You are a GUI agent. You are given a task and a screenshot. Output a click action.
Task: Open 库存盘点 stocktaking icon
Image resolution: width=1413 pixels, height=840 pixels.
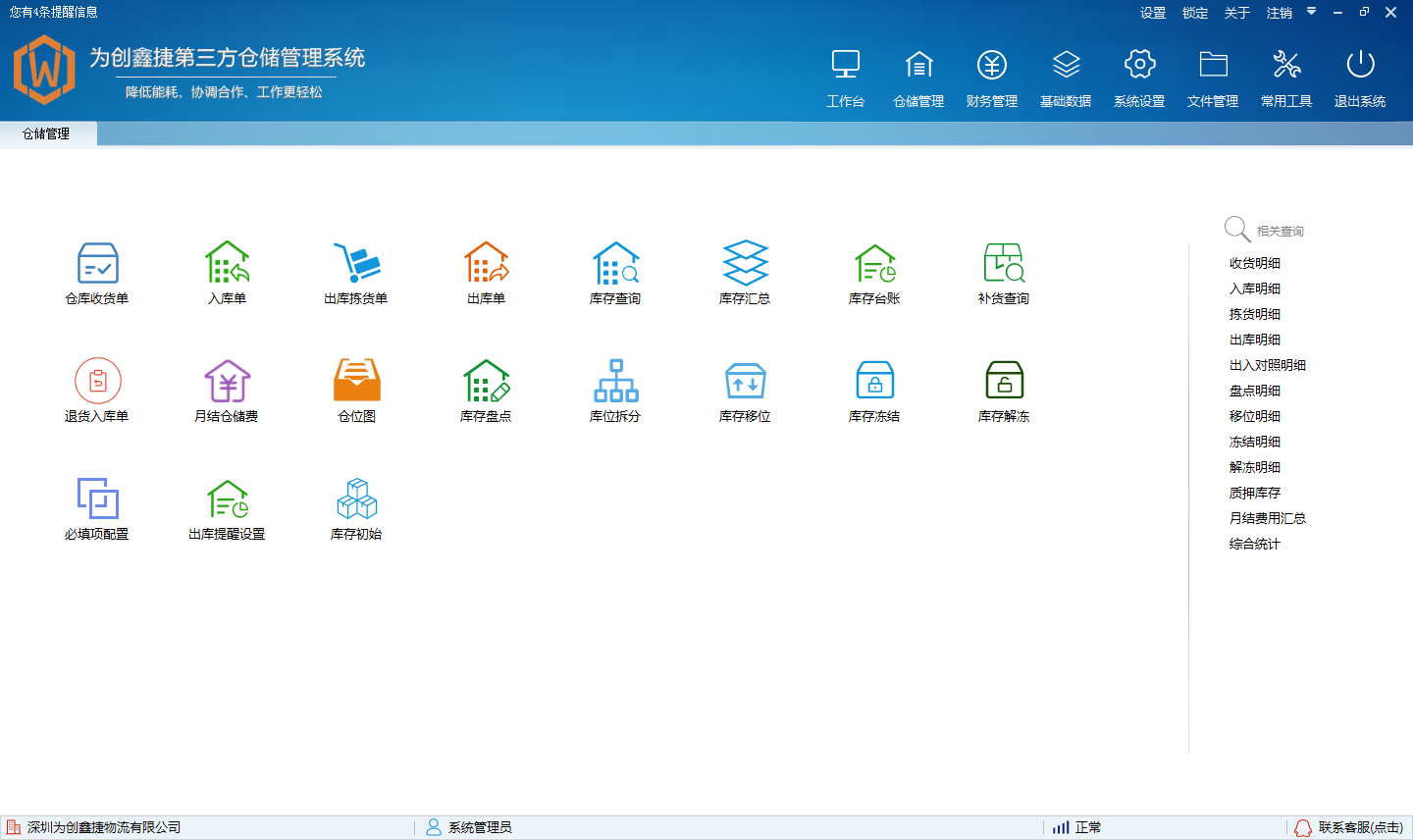point(487,381)
